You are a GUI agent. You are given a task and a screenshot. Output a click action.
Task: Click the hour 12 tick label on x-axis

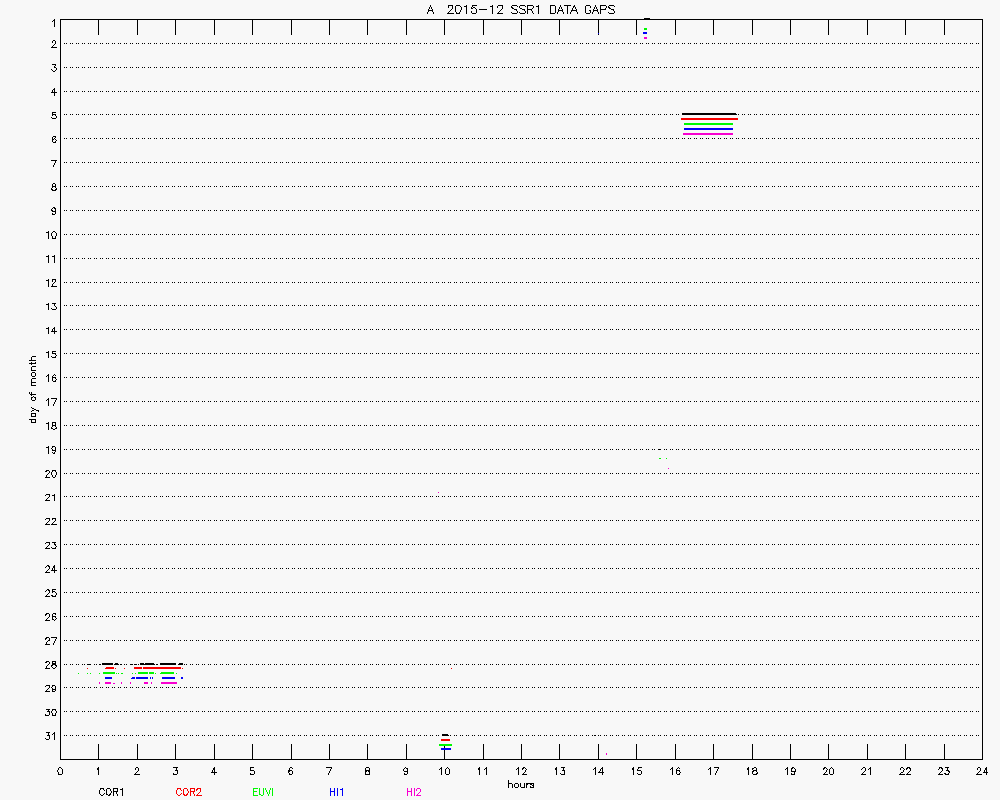pos(521,771)
